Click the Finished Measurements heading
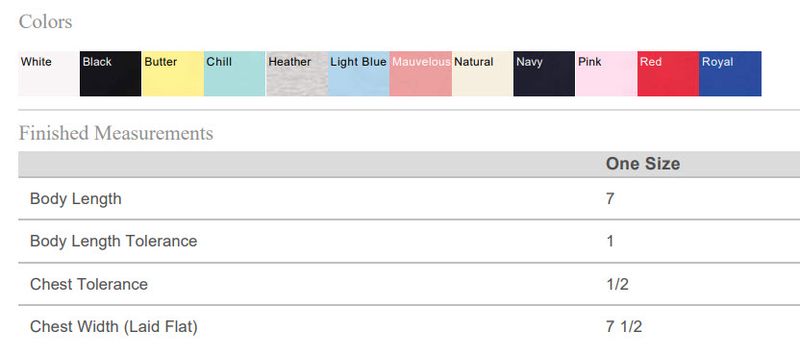 116,133
